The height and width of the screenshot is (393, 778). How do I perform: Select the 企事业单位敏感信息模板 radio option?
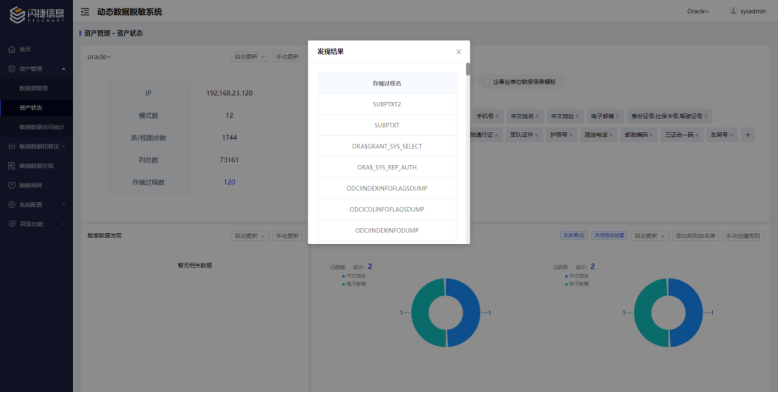click(x=486, y=82)
